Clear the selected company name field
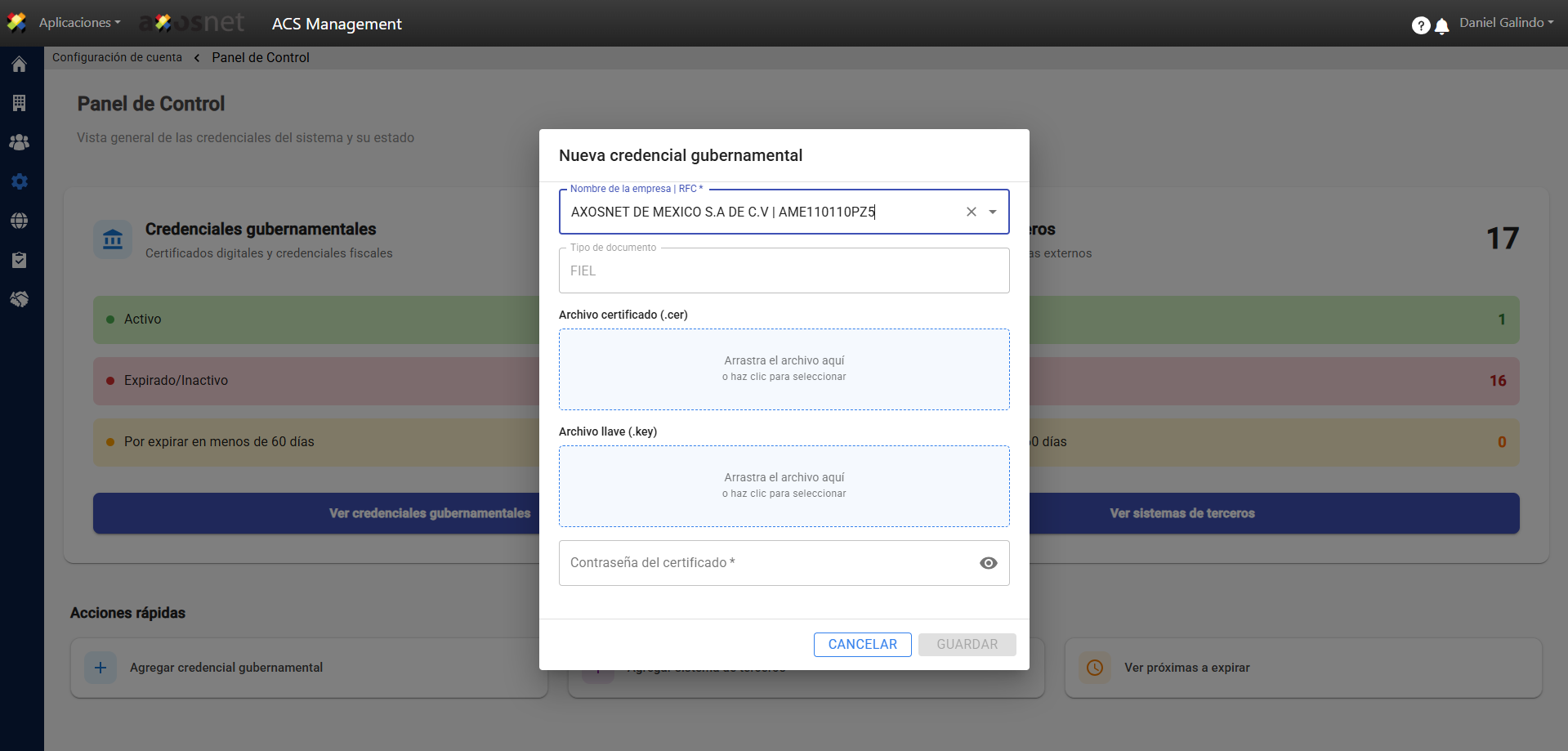Screen dimensions: 1568x751 [972, 212]
